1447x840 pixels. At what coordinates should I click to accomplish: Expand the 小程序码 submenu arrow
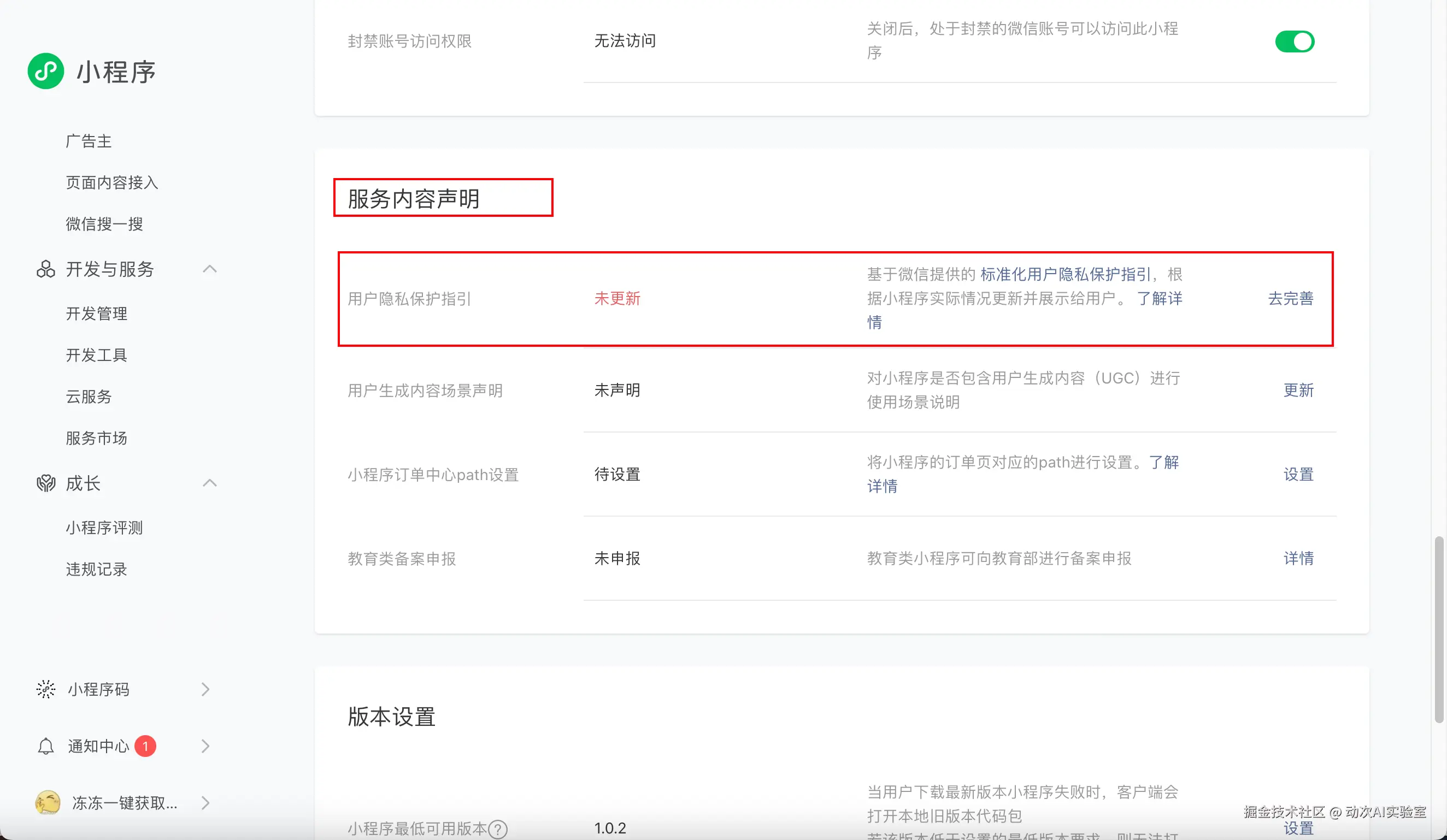pos(205,689)
